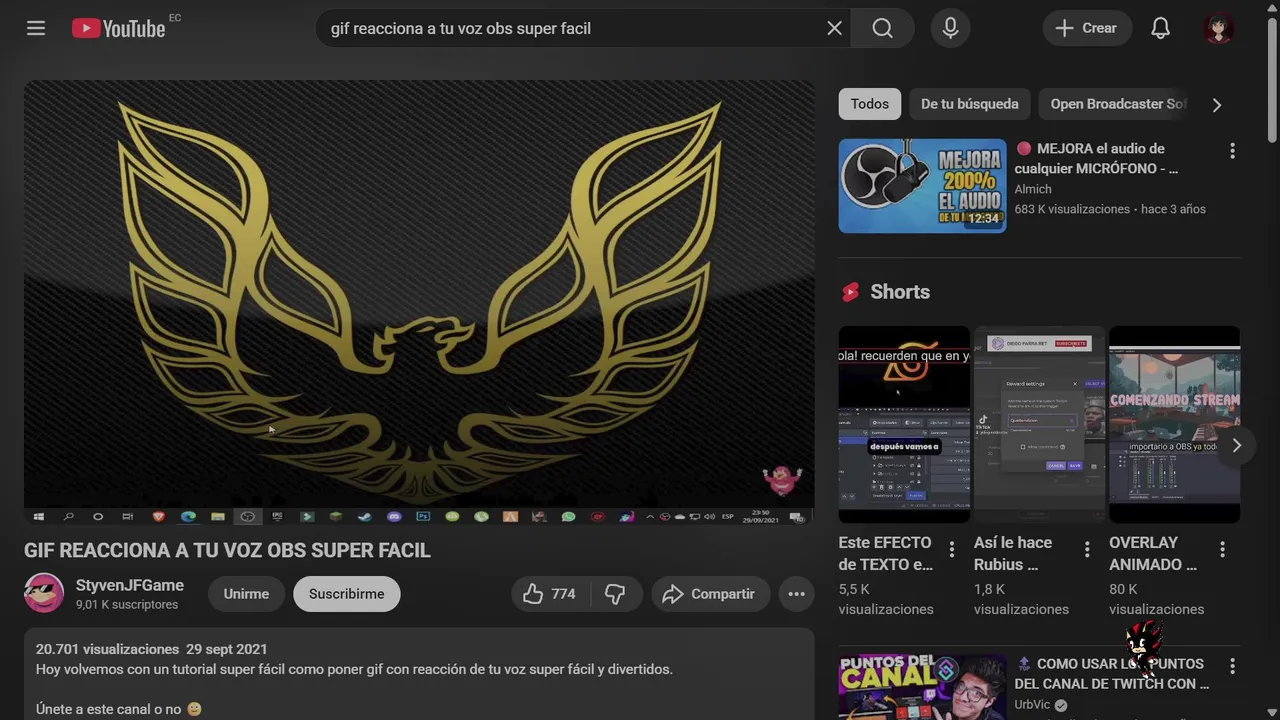
Task: Show more filter chips with arrow
Action: tap(1217, 104)
